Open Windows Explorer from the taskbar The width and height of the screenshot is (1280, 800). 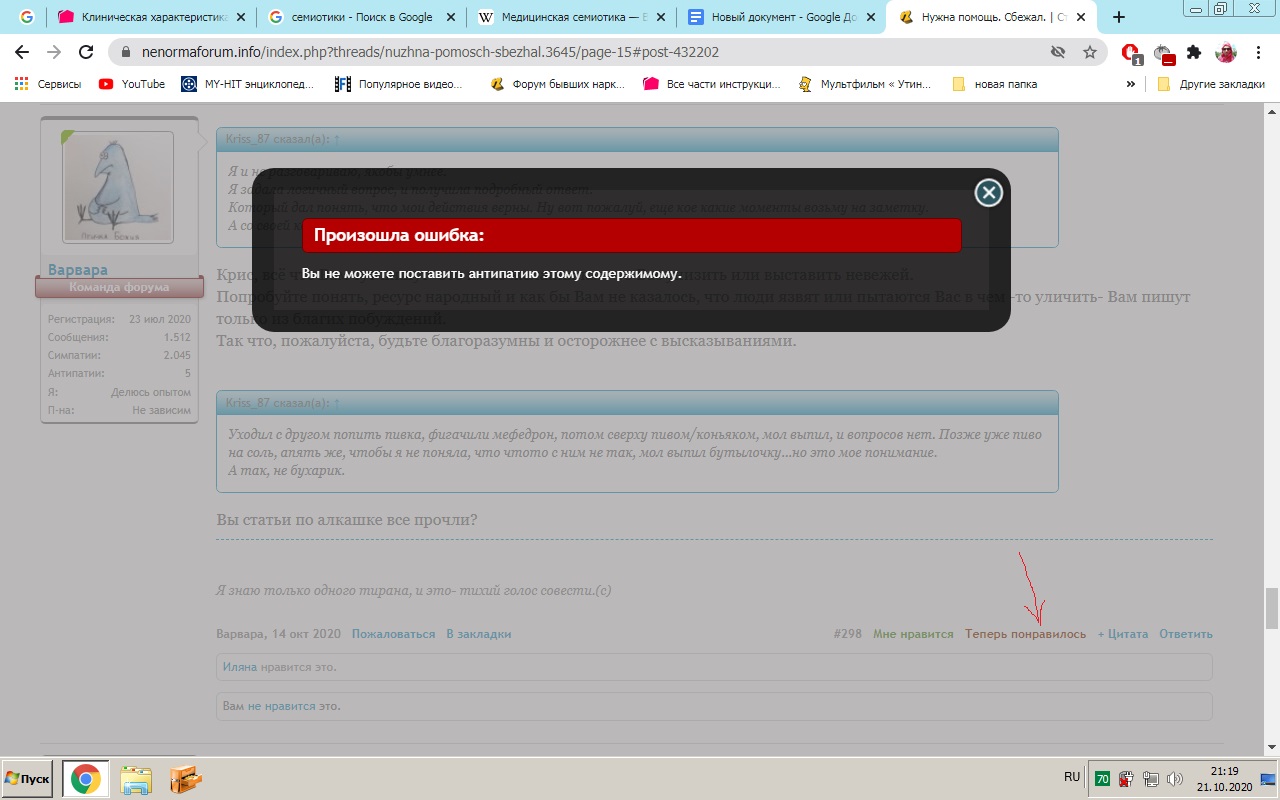pos(136,778)
